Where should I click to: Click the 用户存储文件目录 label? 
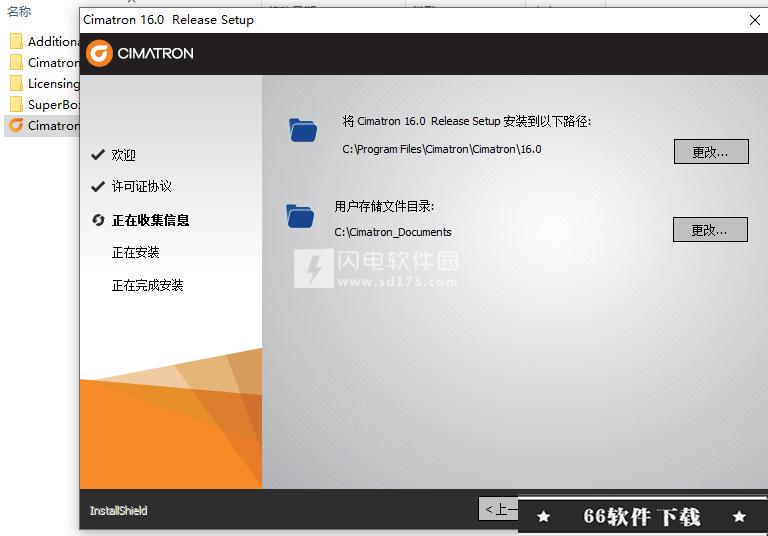coord(384,206)
